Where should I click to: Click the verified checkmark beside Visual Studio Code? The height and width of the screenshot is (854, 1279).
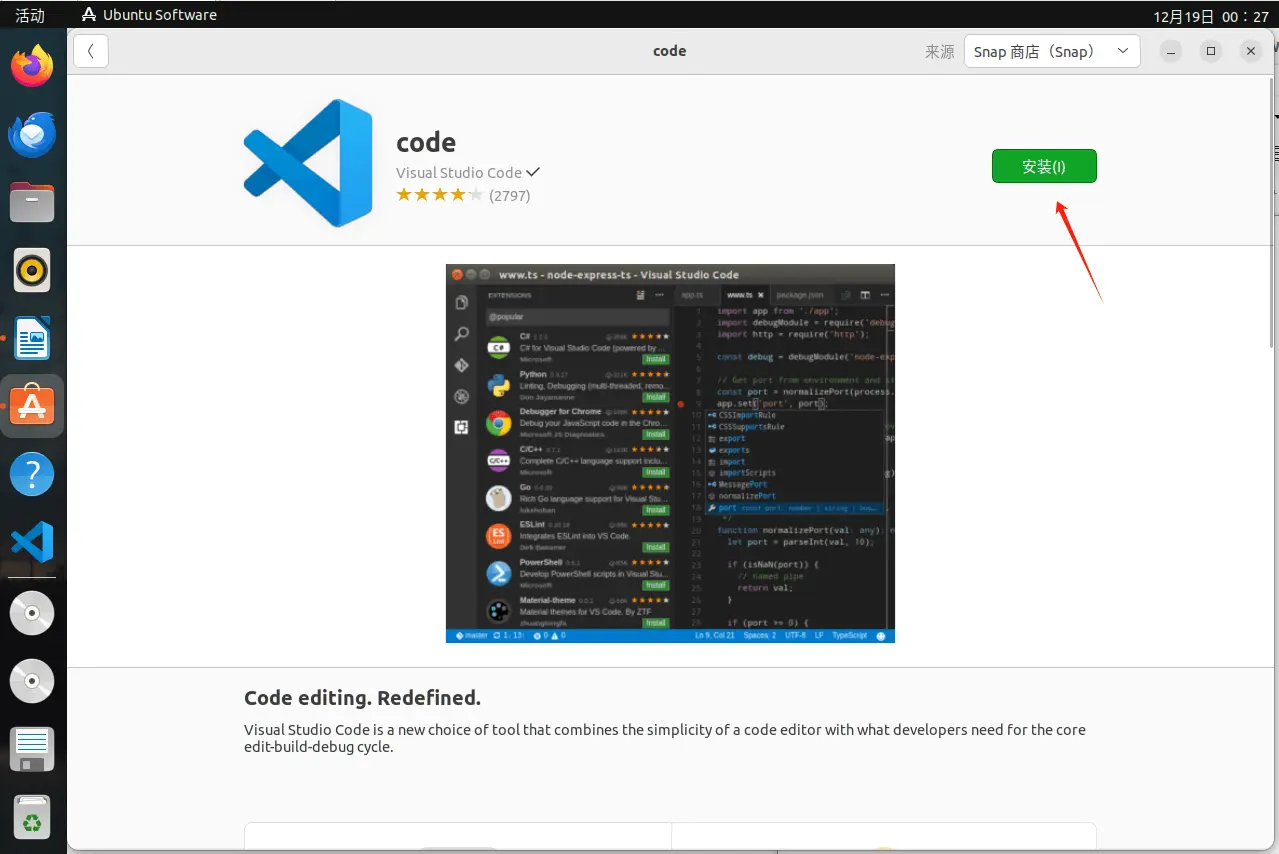pyautogui.click(x=533, y=172)
